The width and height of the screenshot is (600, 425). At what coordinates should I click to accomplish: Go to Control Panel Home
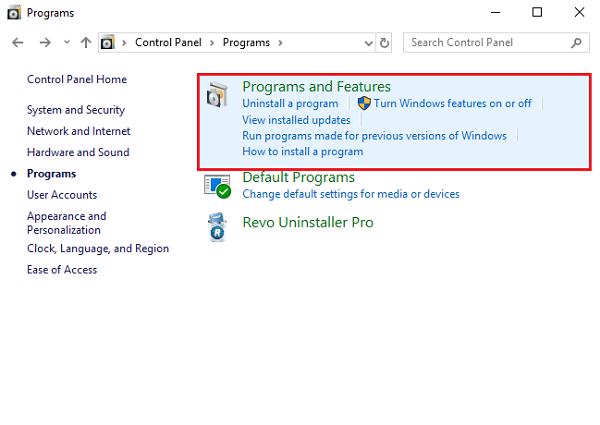tap(77, 79)
